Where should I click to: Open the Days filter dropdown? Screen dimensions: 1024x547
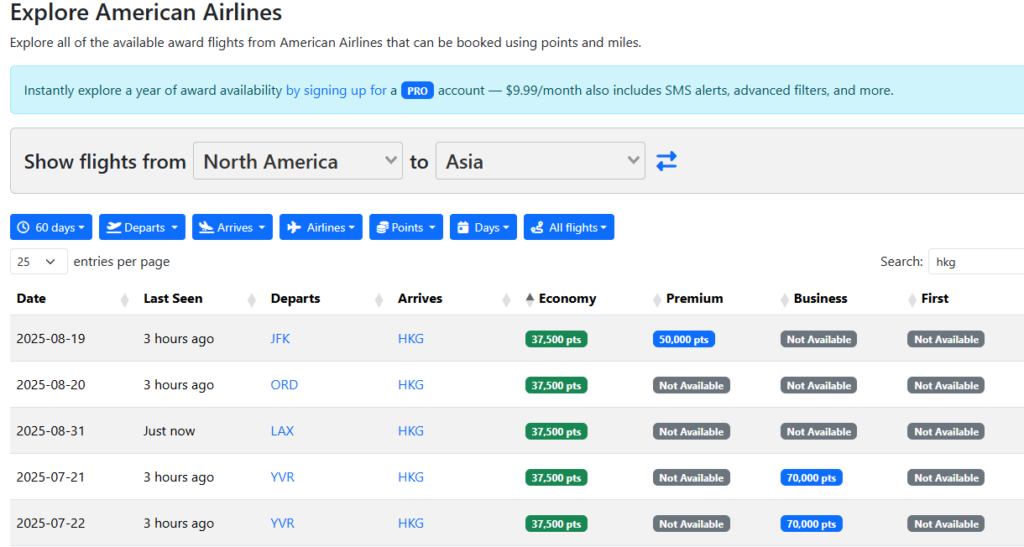pos(483,227)
